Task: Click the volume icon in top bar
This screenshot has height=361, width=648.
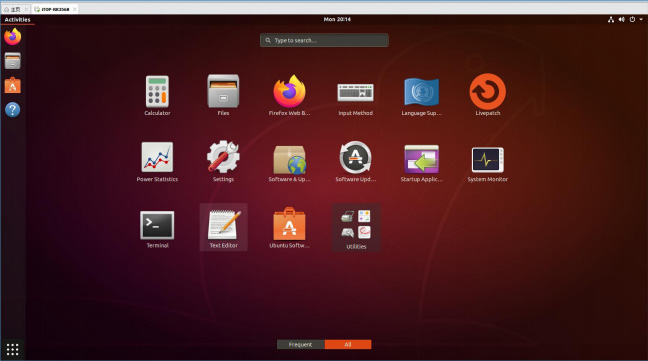Action: coord(622,19)
